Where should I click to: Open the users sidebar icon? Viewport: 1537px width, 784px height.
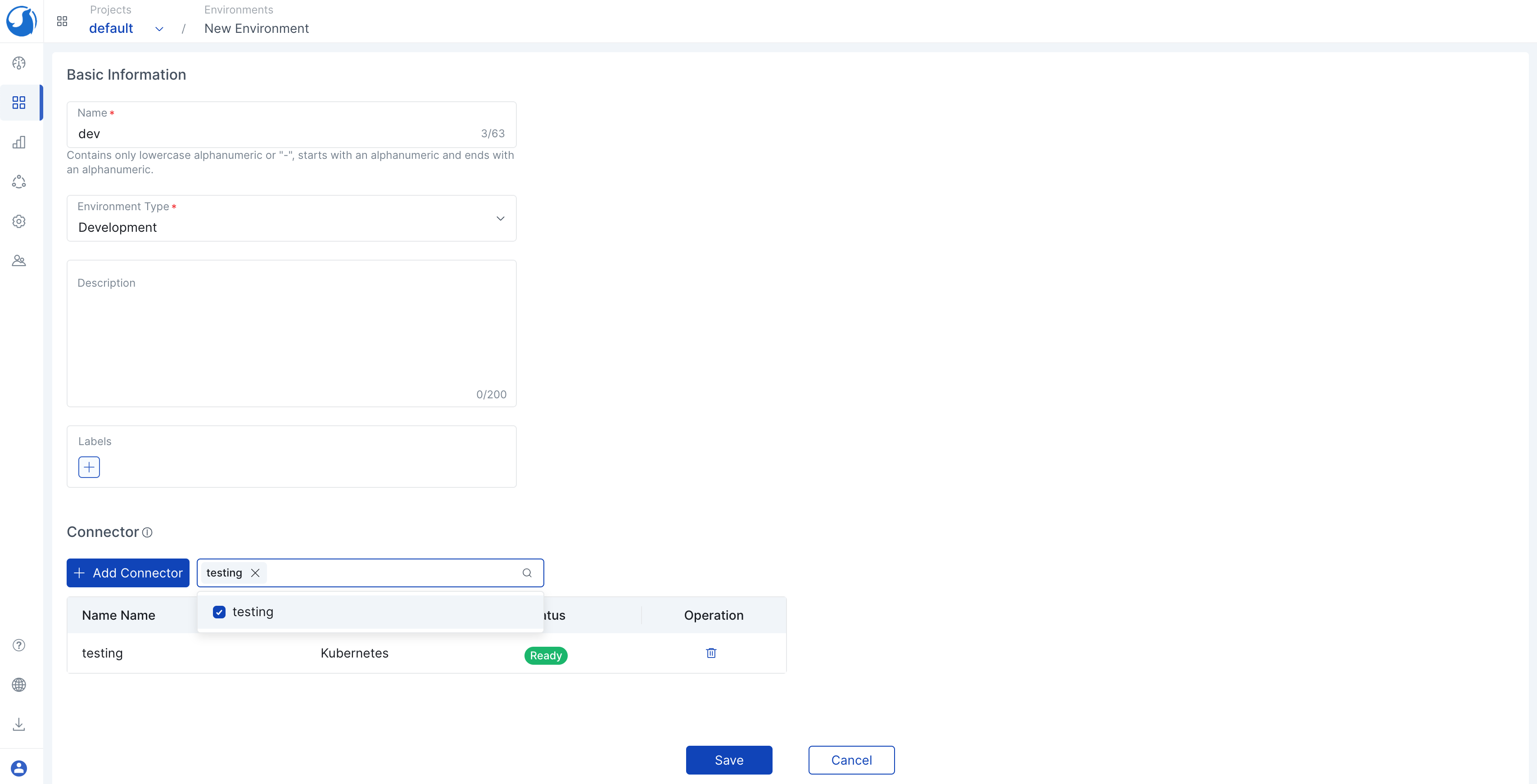tap(19, 261)
